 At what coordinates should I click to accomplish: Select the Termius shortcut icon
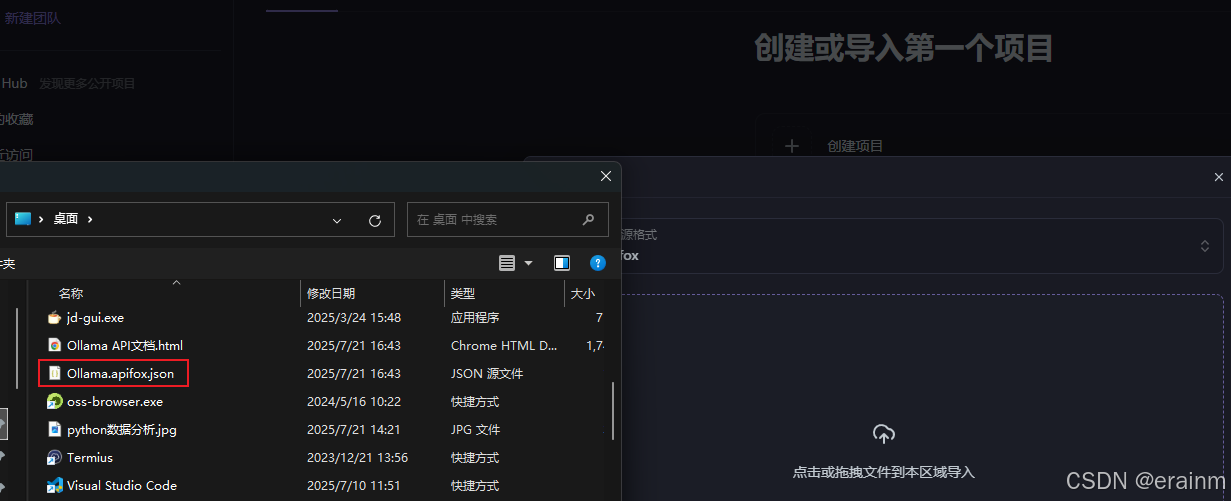(55, 457)
